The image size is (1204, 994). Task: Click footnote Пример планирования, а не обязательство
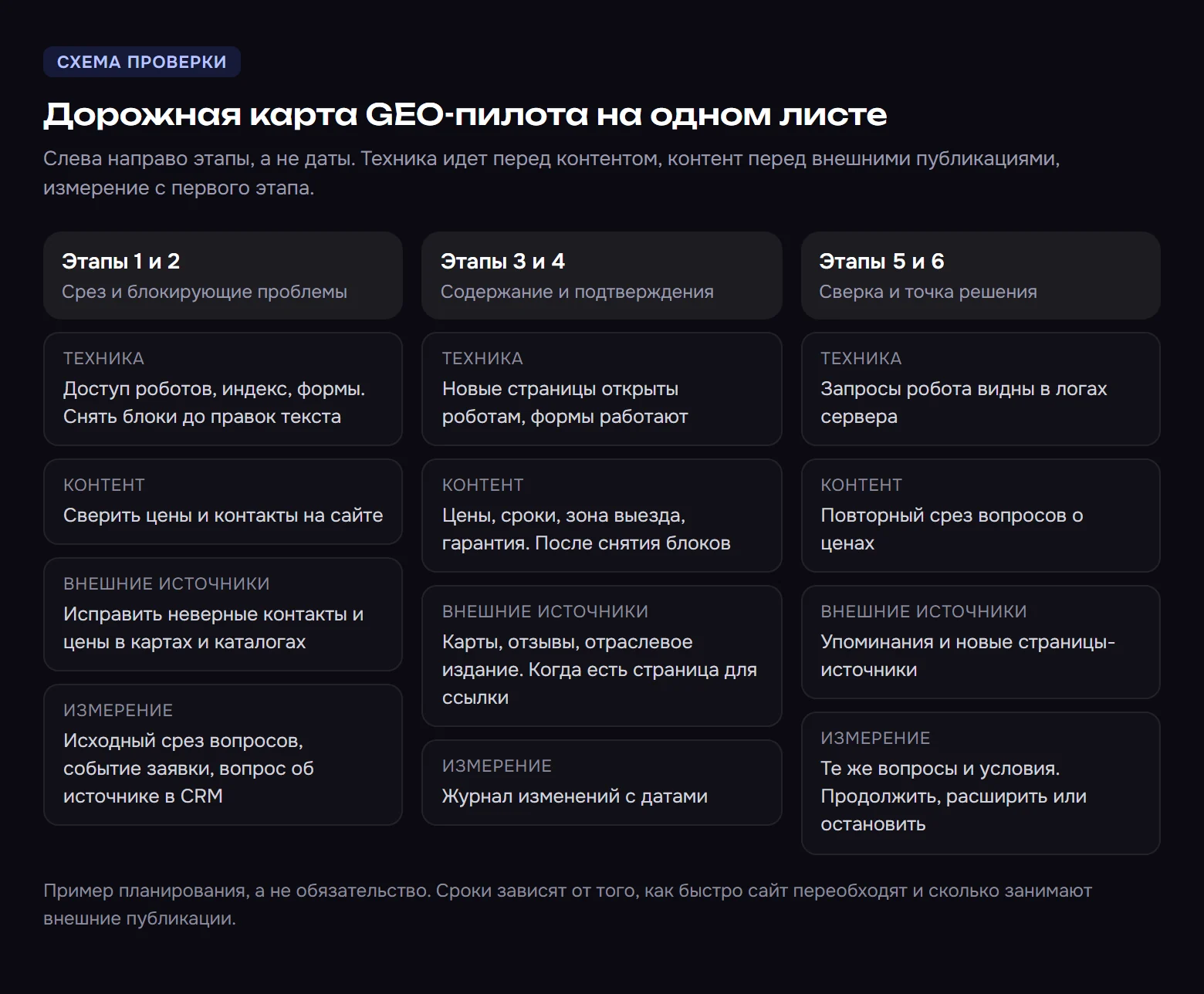click(x=567, y=904)
